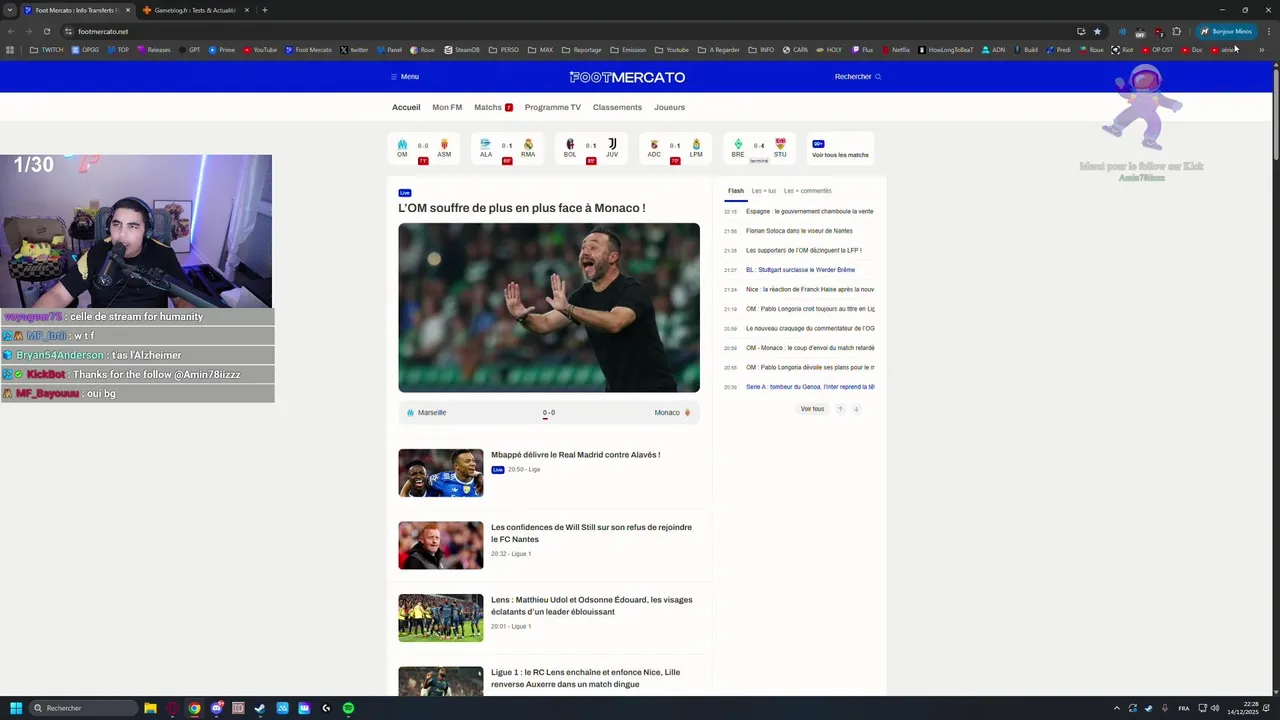Open the ADC vs LPM match card
The height and width of the screenshot is (720, 1280).
[x=675, y=149]
